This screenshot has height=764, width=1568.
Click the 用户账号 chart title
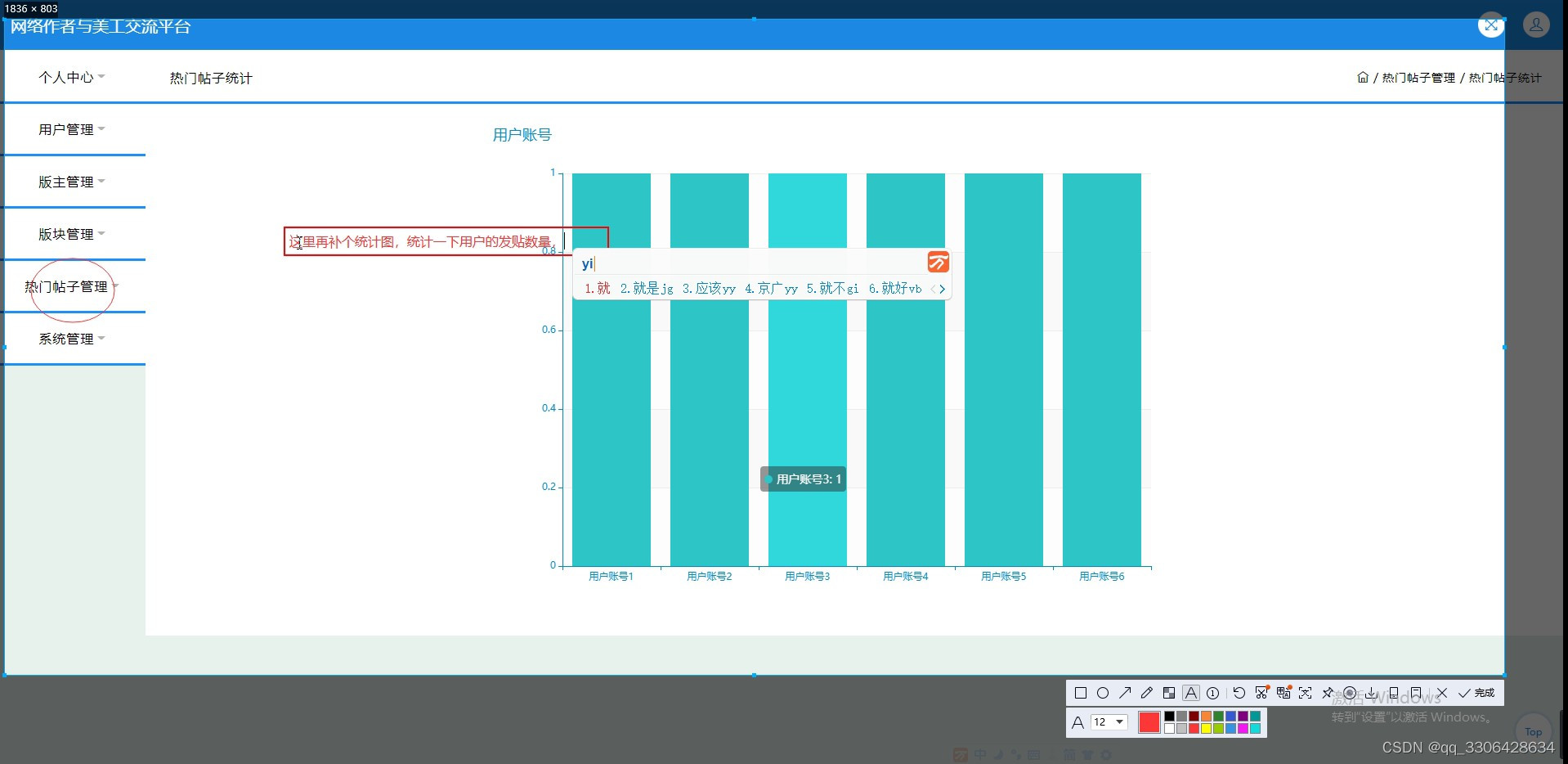[522, 135]
